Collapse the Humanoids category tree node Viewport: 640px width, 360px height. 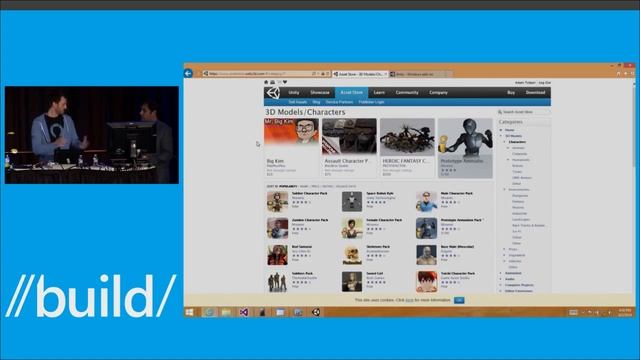(x=508, y=160)
